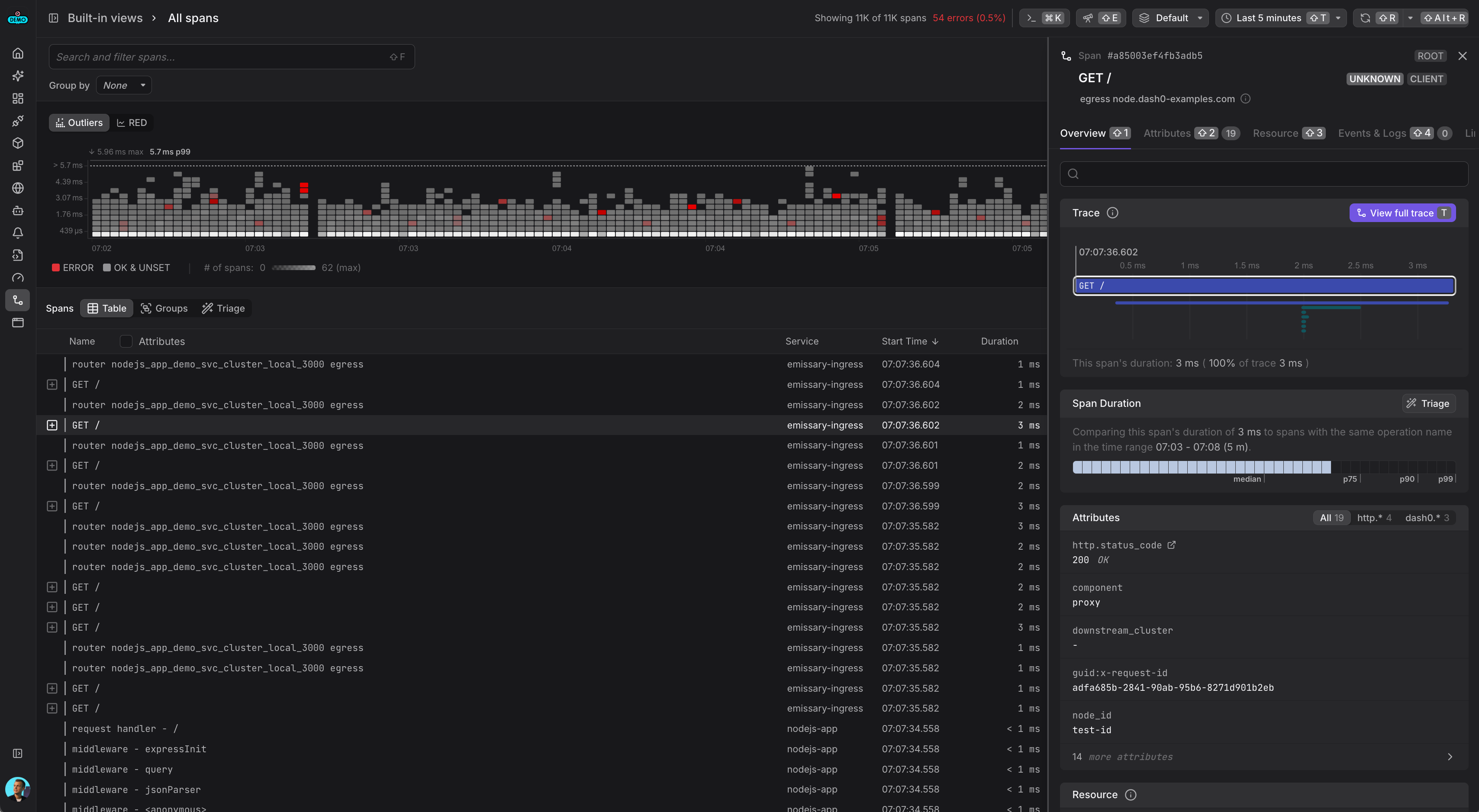Open the alert bell icon in sidebar
The image size is (1479, 812).
[18, 232]
